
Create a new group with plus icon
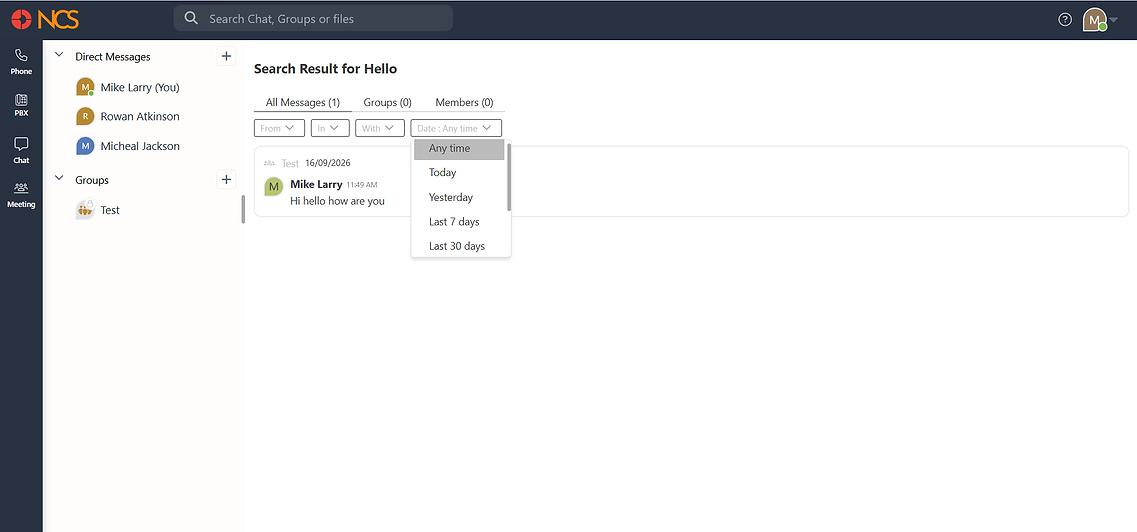(x=226, y=180)
